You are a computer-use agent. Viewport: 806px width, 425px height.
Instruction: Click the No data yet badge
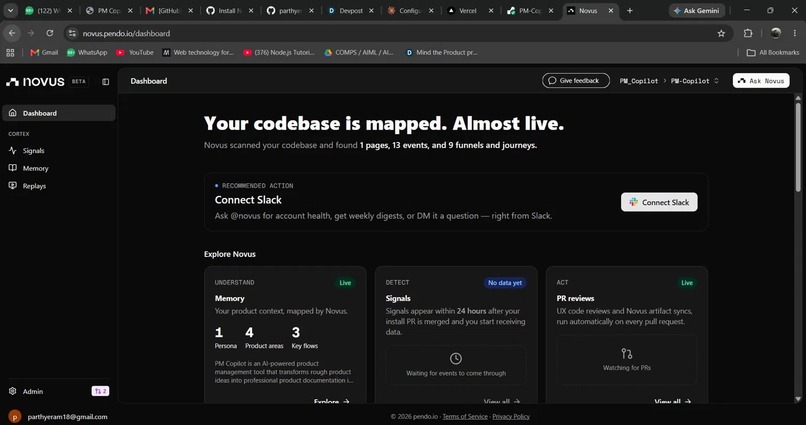tap(505, 283)
